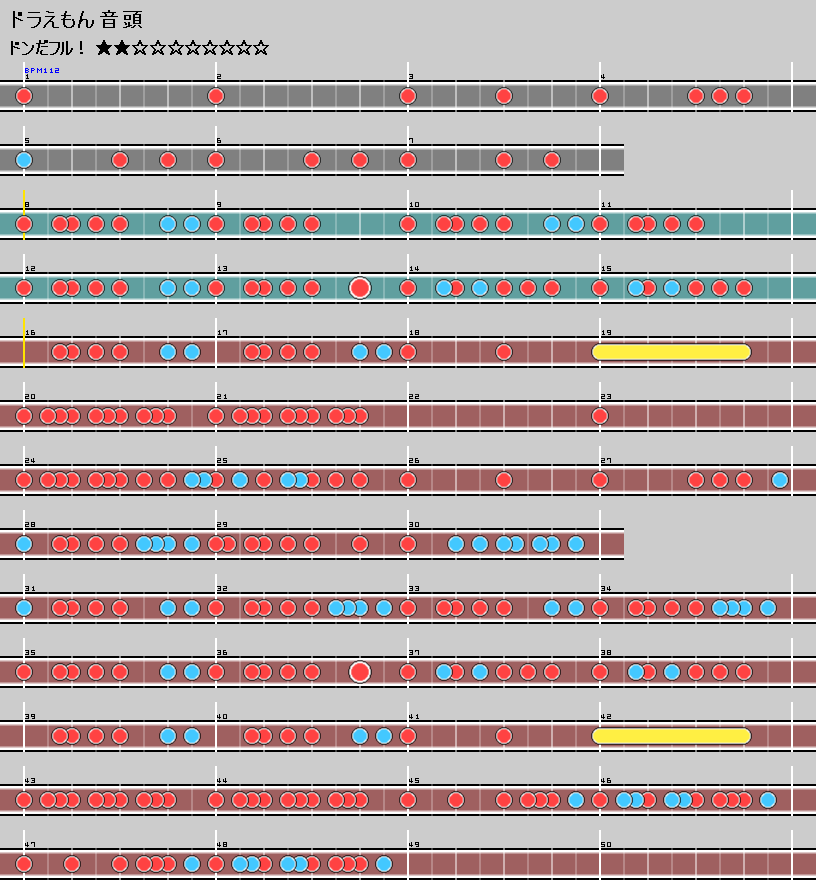Click the measure number 22 label
The height and width of the screenshot is (880, 816).
pos(414,397)
